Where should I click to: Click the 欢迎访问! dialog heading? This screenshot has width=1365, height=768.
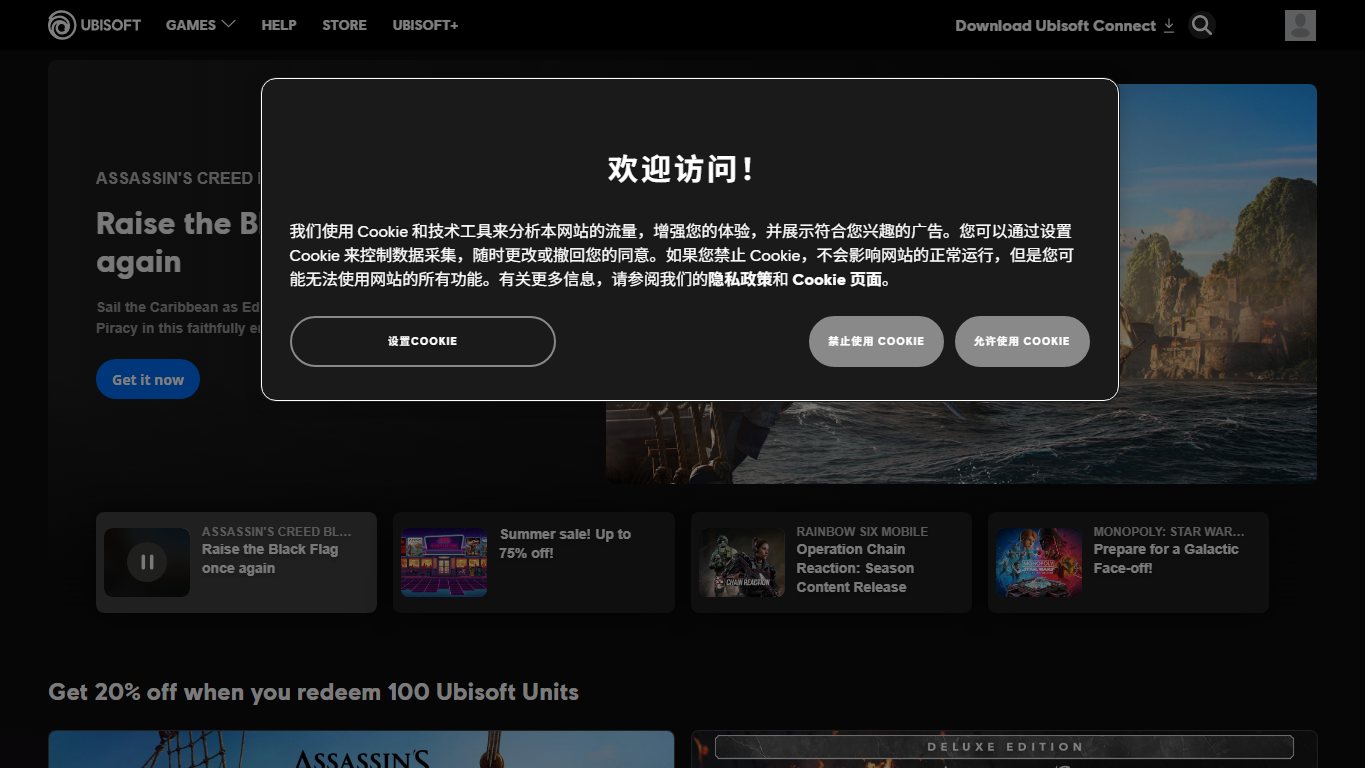[681, 169]
